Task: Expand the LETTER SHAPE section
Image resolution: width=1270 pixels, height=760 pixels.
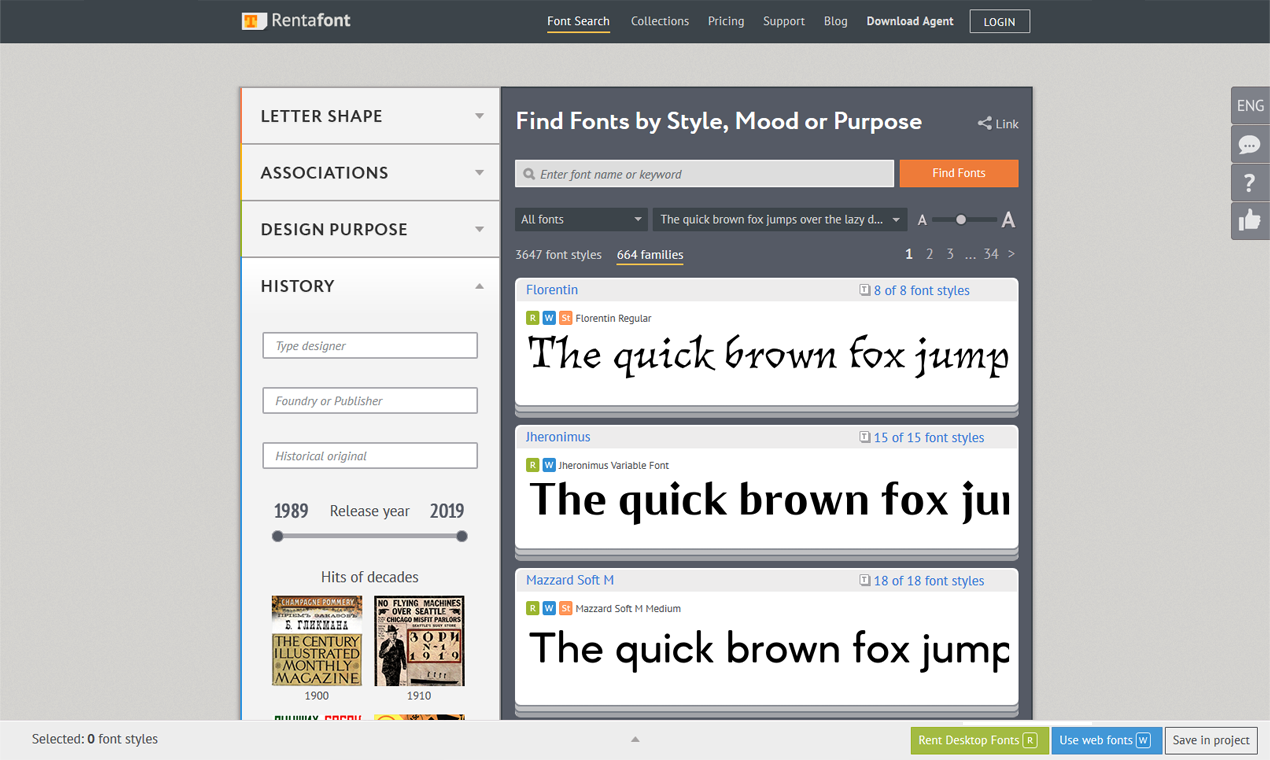Action: pyautogui.click(x=369, y=115)
